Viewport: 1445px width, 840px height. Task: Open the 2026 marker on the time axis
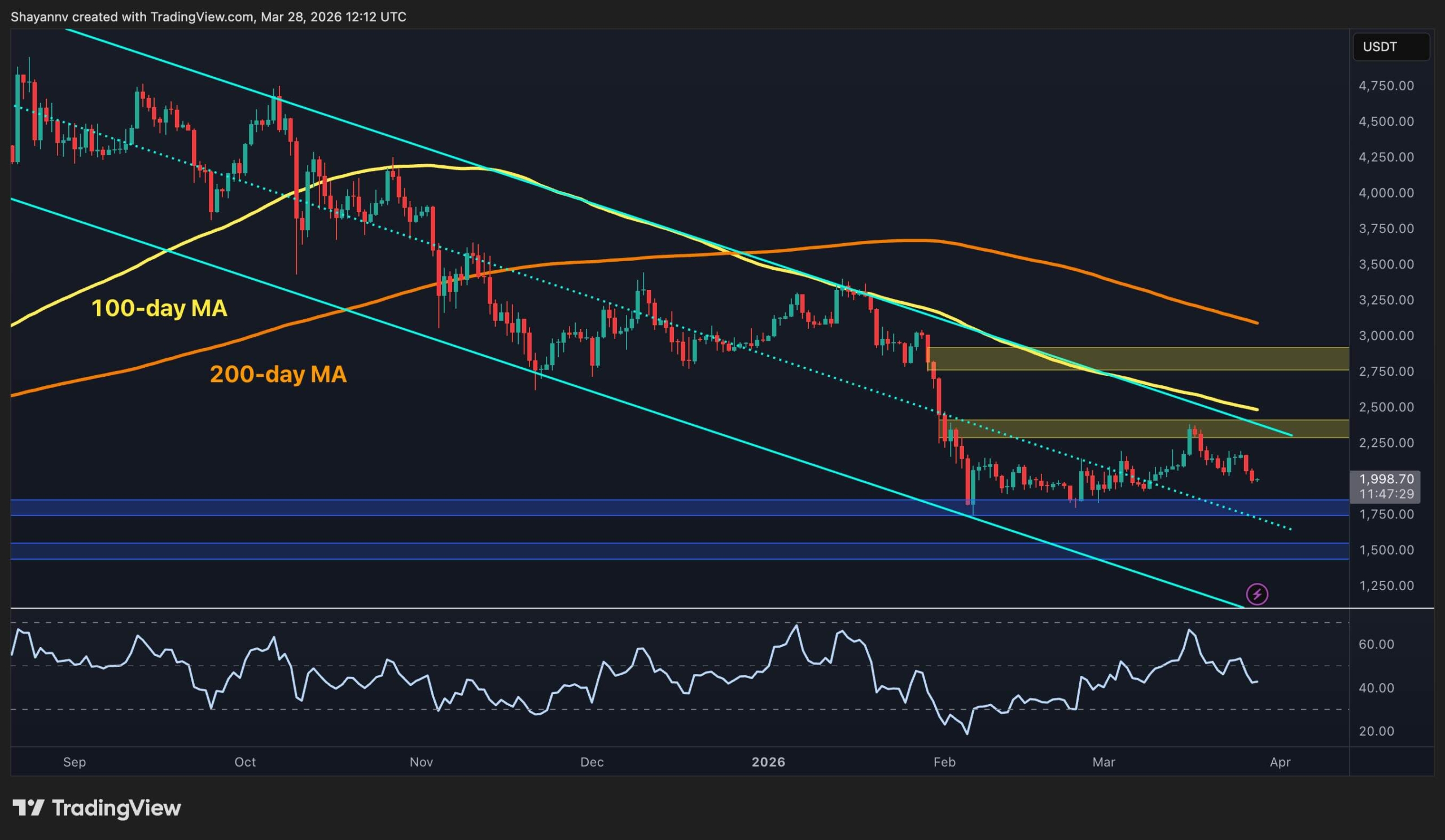(x=768, y=763)
